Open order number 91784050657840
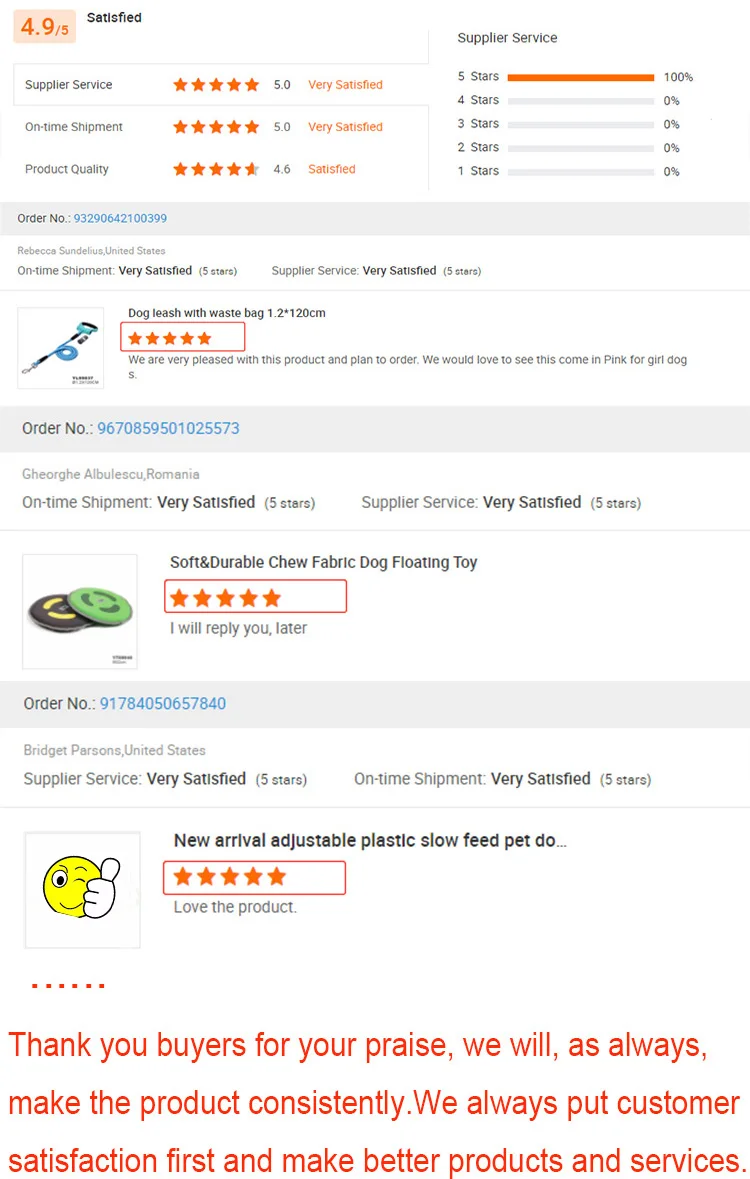This screenshot has width=750, height=1179. pos(163,703)
